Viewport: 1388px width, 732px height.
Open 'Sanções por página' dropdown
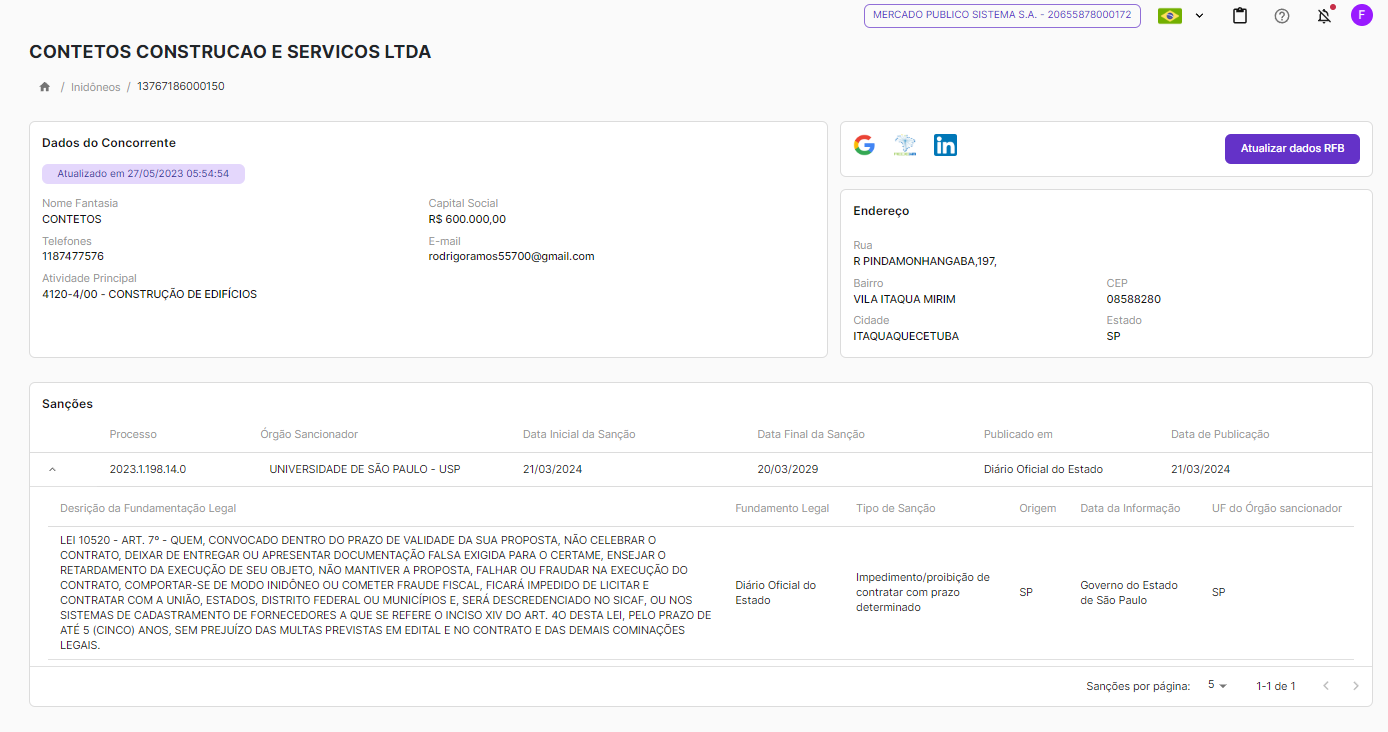1217,686
